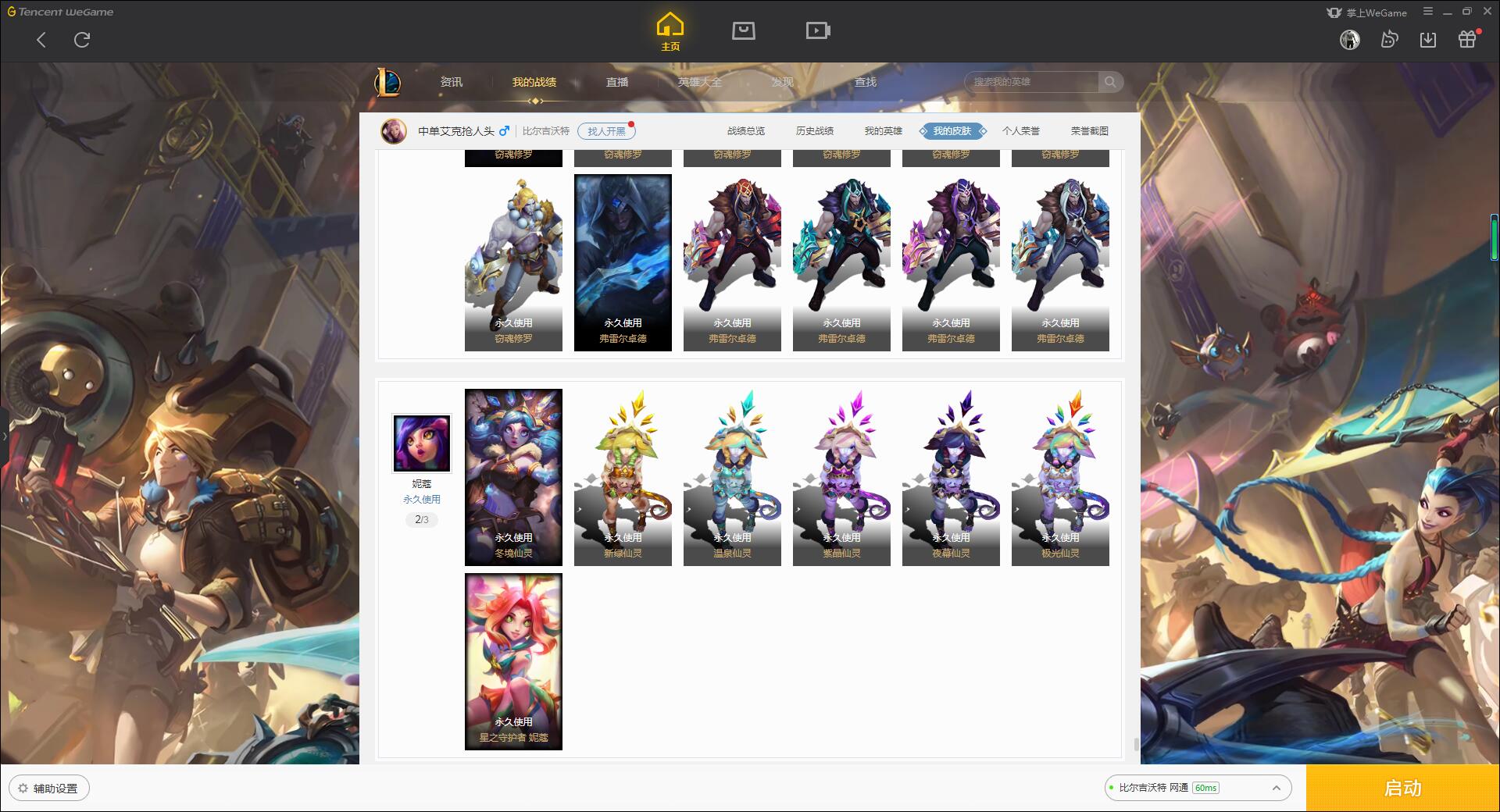The height and width of the screenshot is (812, 1500).
Task: Click the 永久使用 label under 妮蔻
Action: tap(422, 500)
